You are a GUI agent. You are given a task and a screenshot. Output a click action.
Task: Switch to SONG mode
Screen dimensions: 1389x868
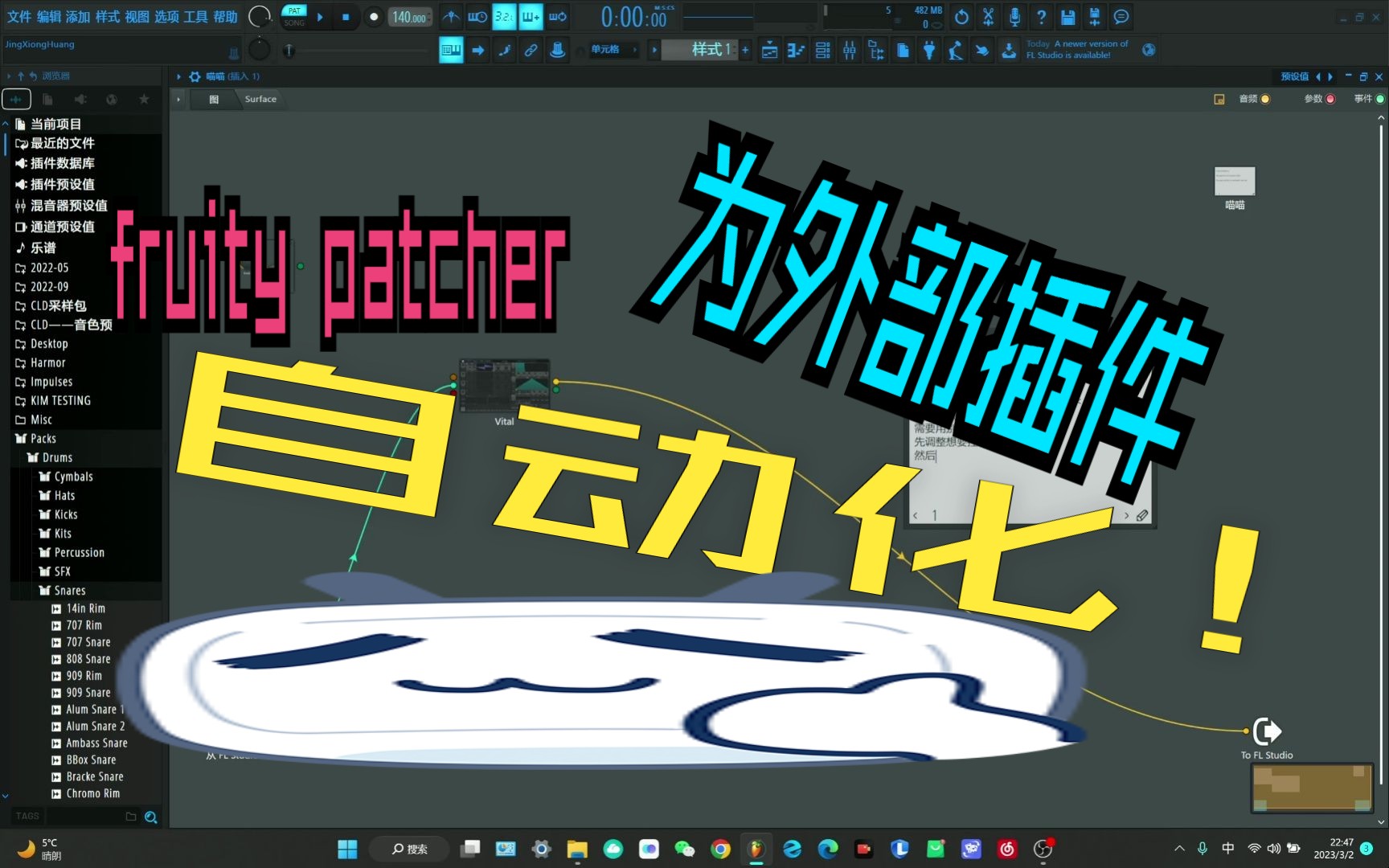point(294,23)
